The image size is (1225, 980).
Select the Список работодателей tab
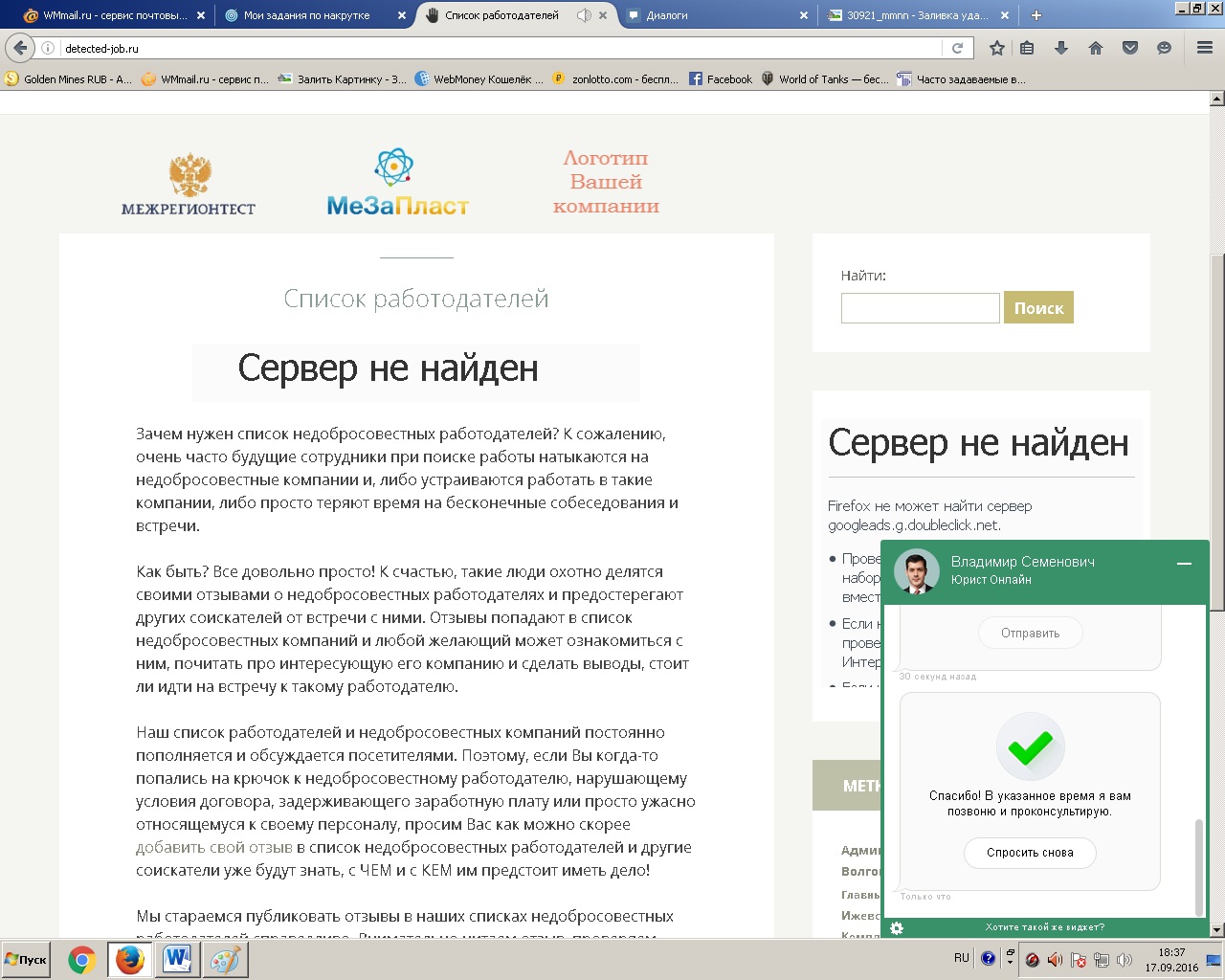click(x=517, y=15)
